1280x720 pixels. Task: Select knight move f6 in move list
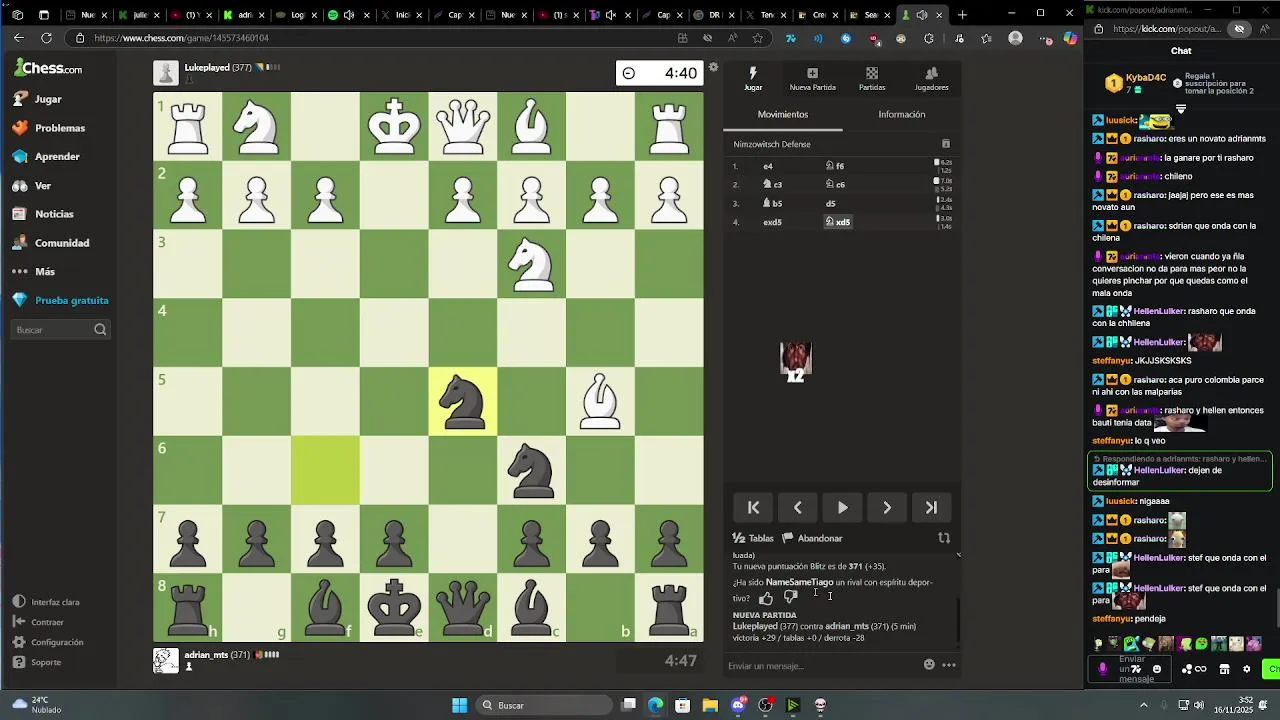point(835,166)
